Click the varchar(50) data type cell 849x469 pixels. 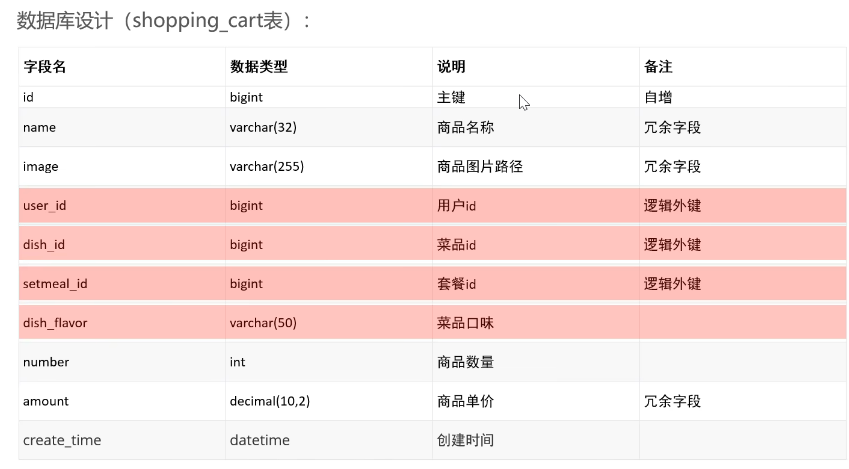tap(263, 323)
